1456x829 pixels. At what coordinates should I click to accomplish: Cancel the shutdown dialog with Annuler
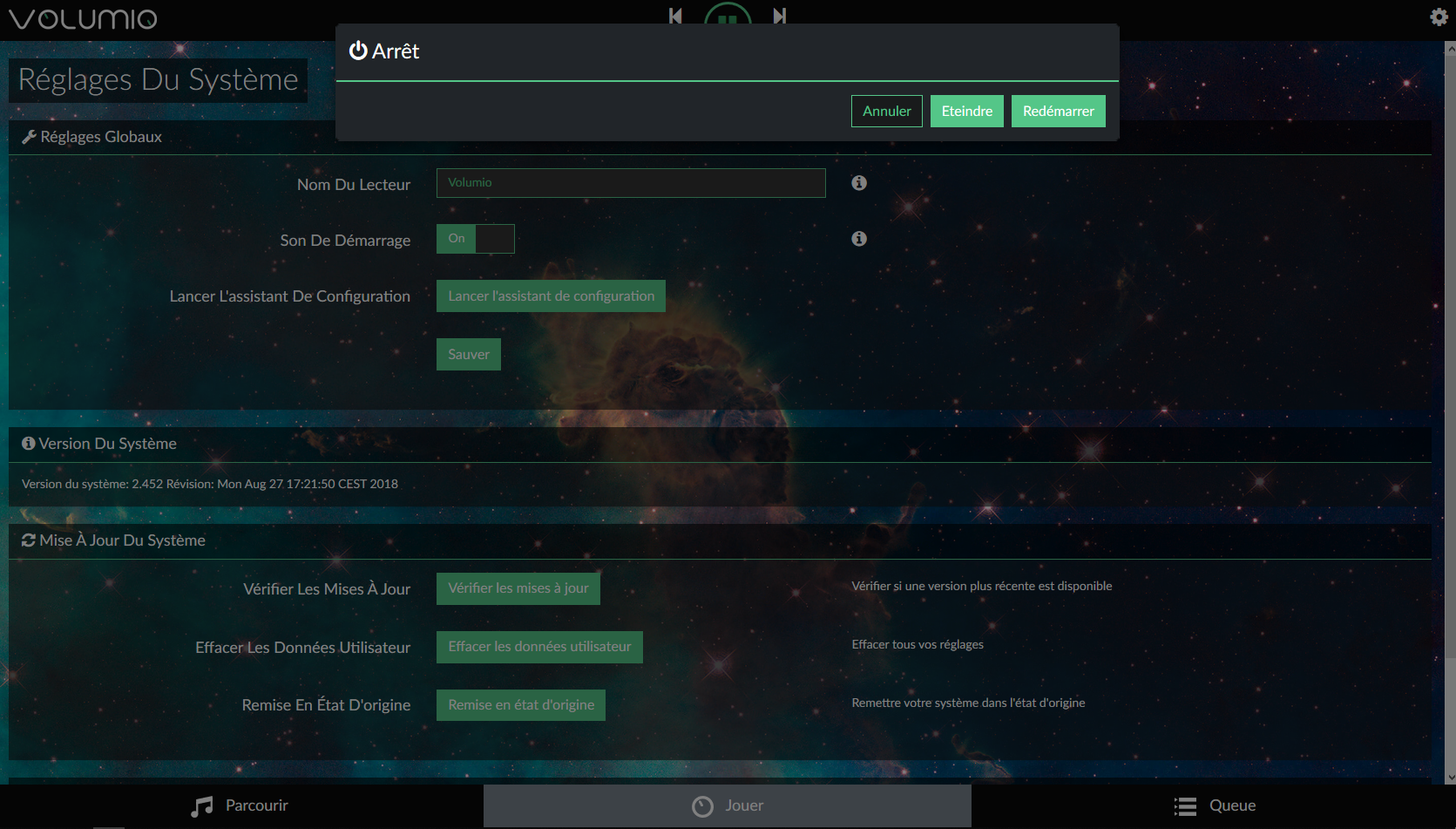click(x=887, y=111)
